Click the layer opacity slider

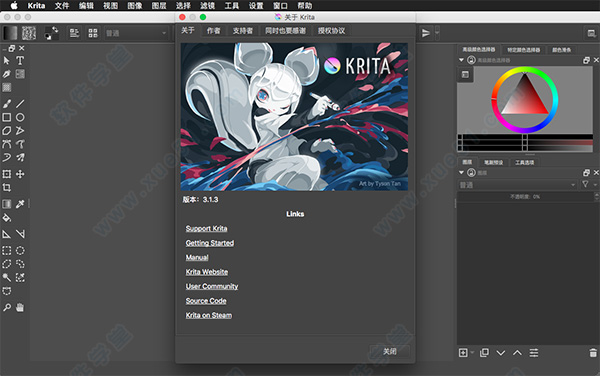tap(525, 197)
